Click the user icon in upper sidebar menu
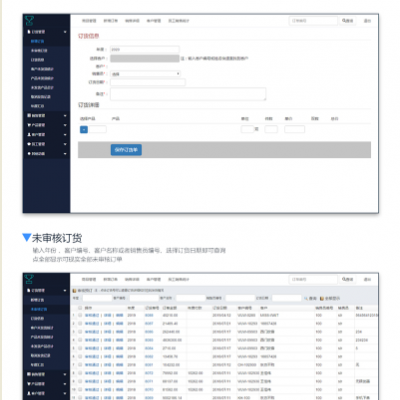Viewport: 400px width, 400px height. (x=29, y=135)
